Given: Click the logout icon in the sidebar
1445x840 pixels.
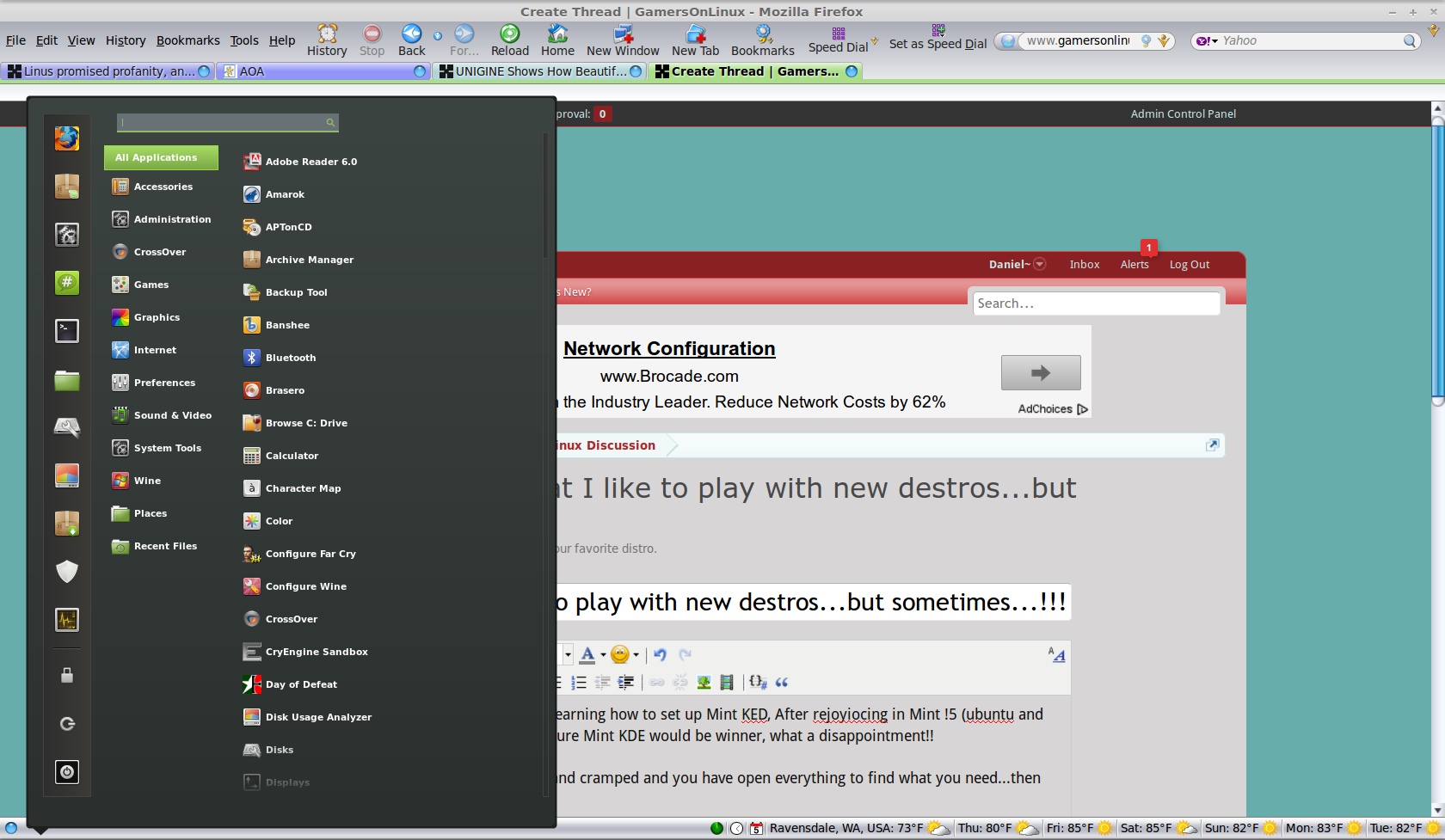Looking at the screenshot, I should [x=67, y=724].
